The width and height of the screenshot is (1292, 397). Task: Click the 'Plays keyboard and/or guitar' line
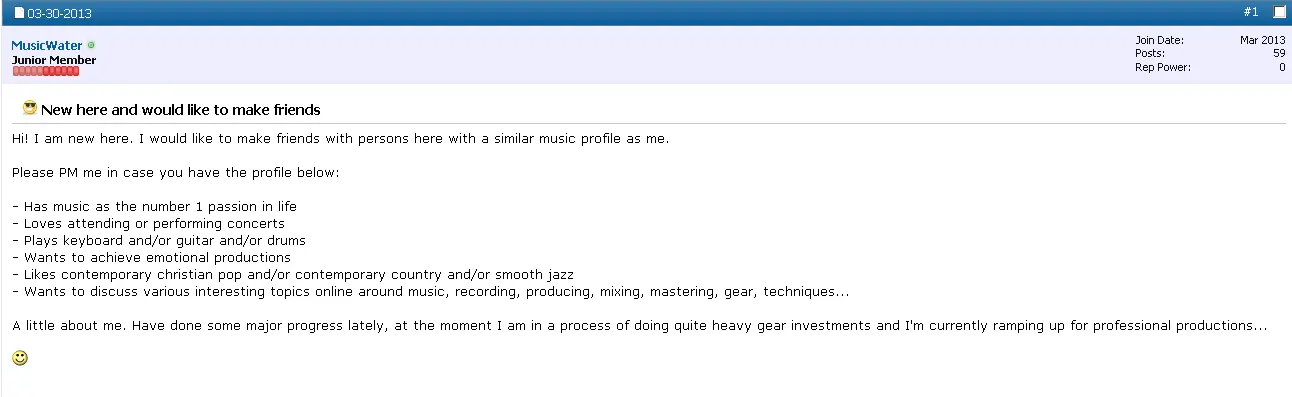[159, 241]
